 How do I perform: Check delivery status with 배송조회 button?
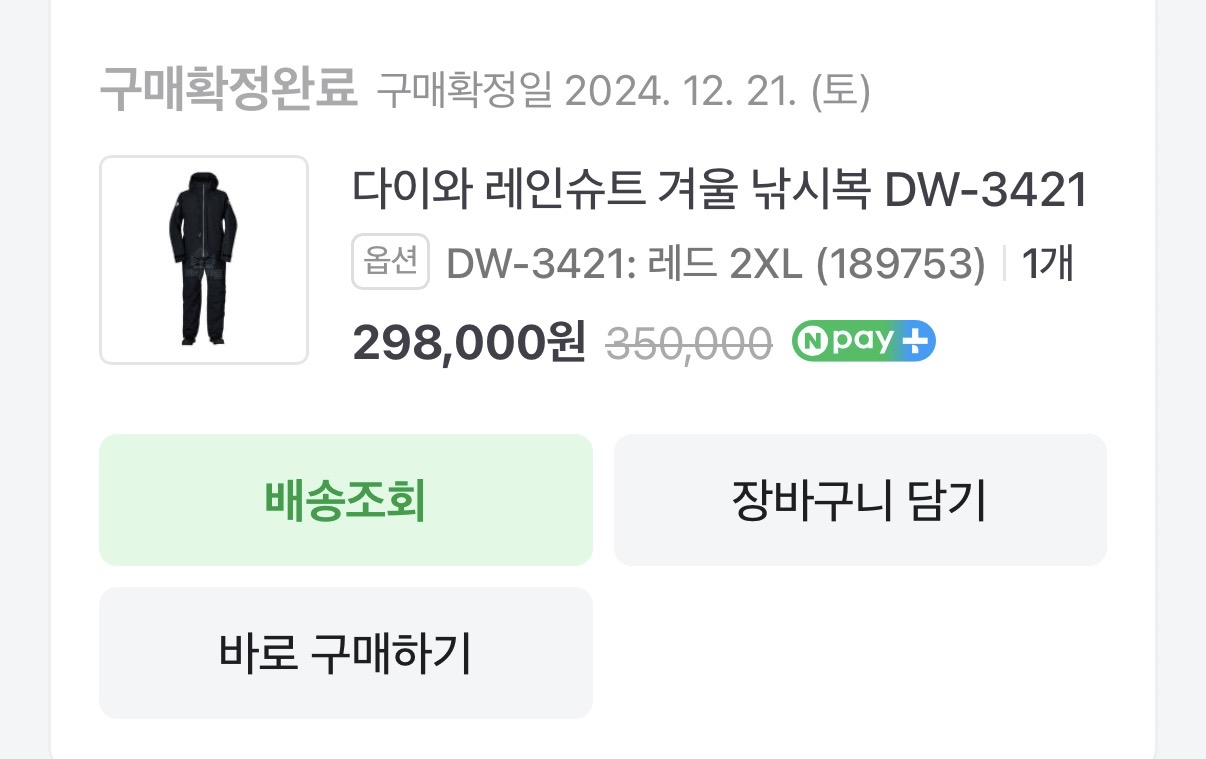tap(346, 500)
